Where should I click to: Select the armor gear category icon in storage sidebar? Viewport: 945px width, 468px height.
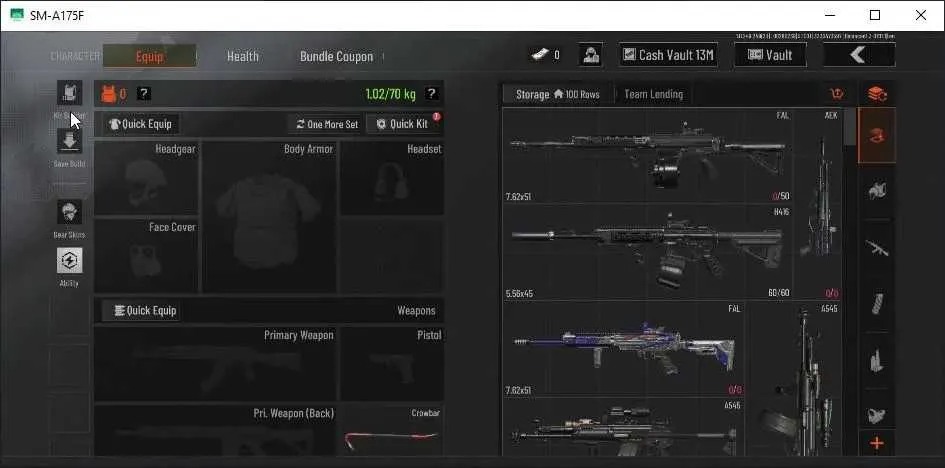(877, 191)
